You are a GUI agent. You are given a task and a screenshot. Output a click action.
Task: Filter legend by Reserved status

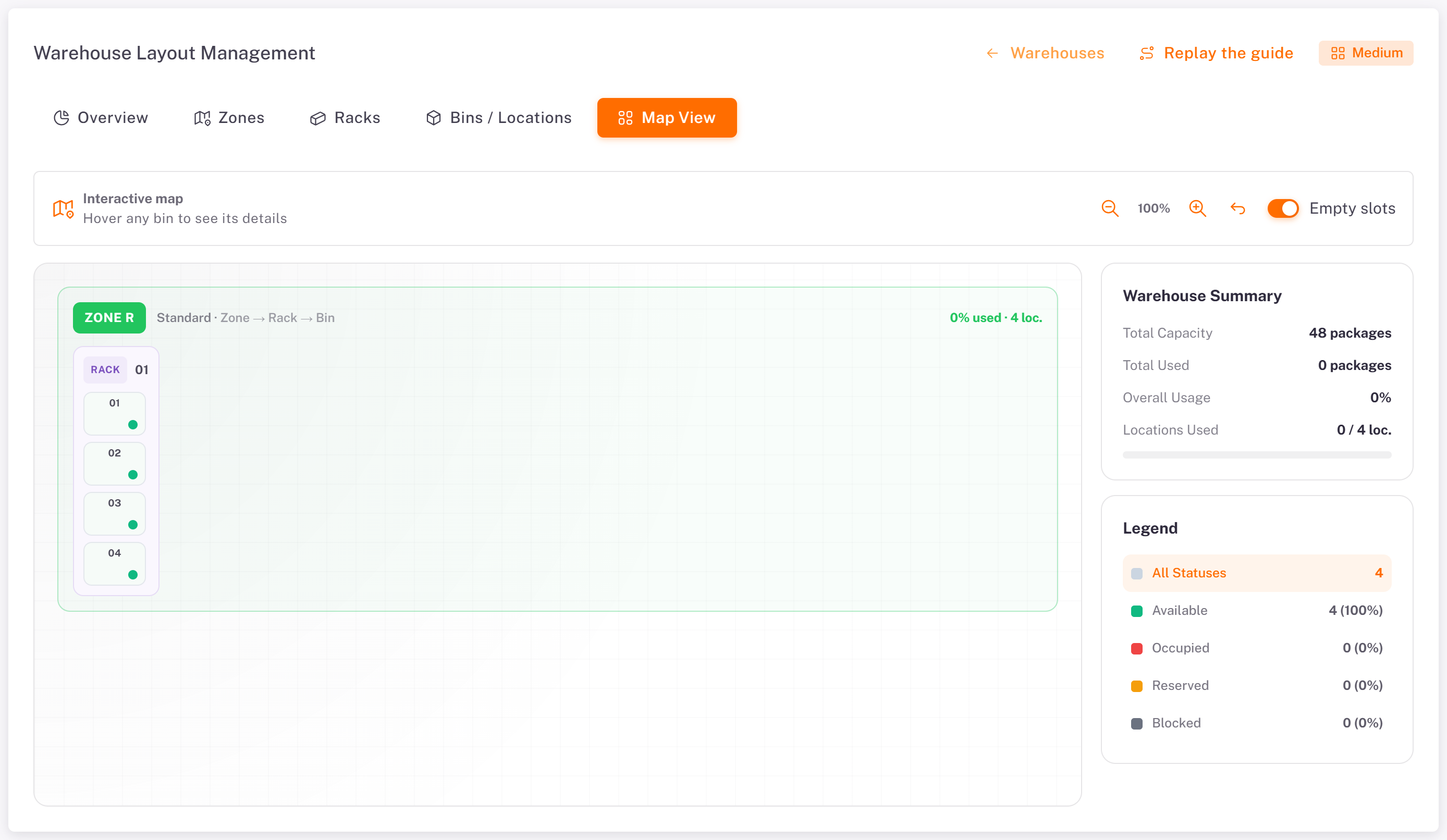pyautogui.click(x=1256, y=686)
